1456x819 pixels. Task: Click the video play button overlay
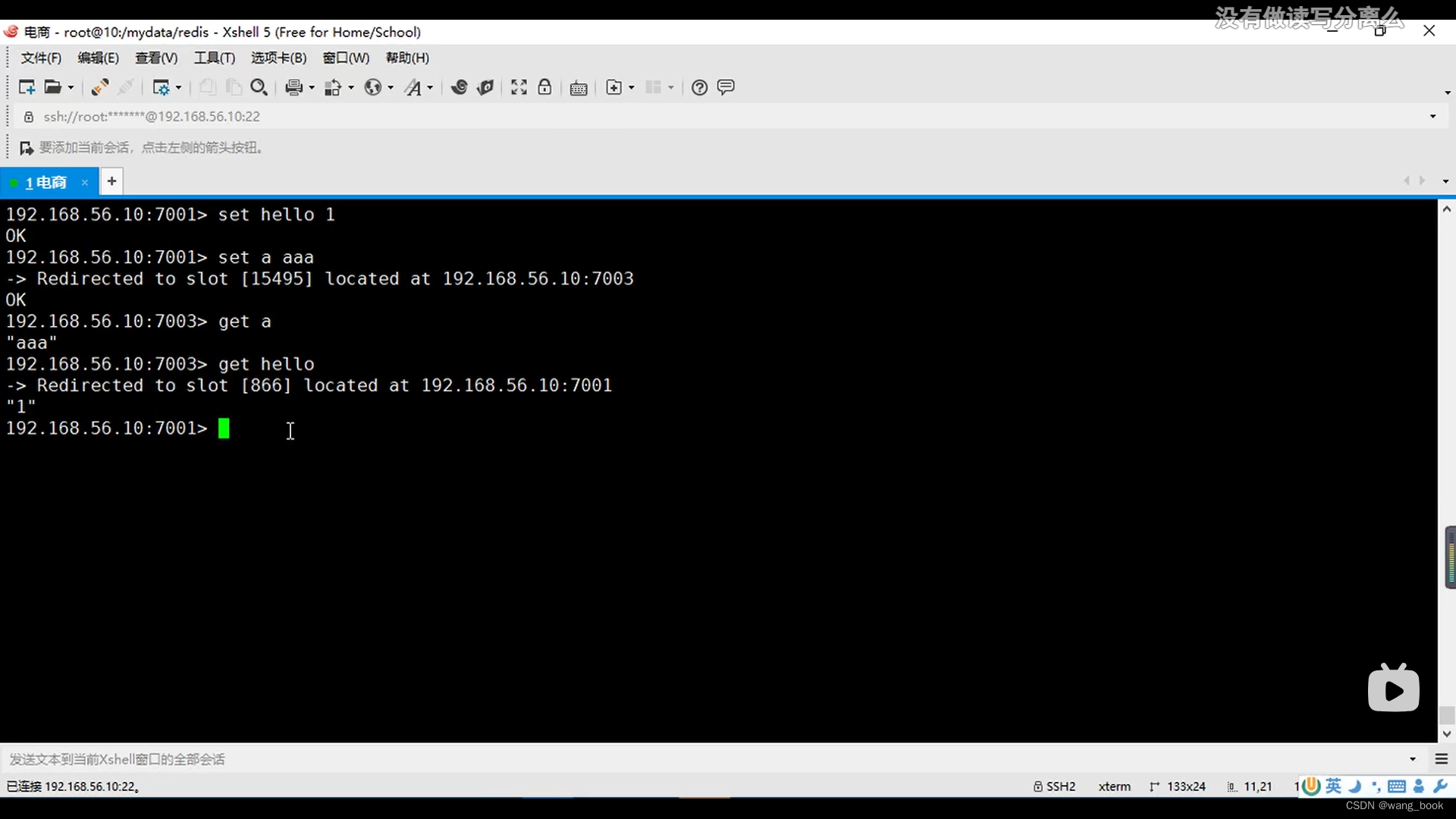(x=1393, y=689)
